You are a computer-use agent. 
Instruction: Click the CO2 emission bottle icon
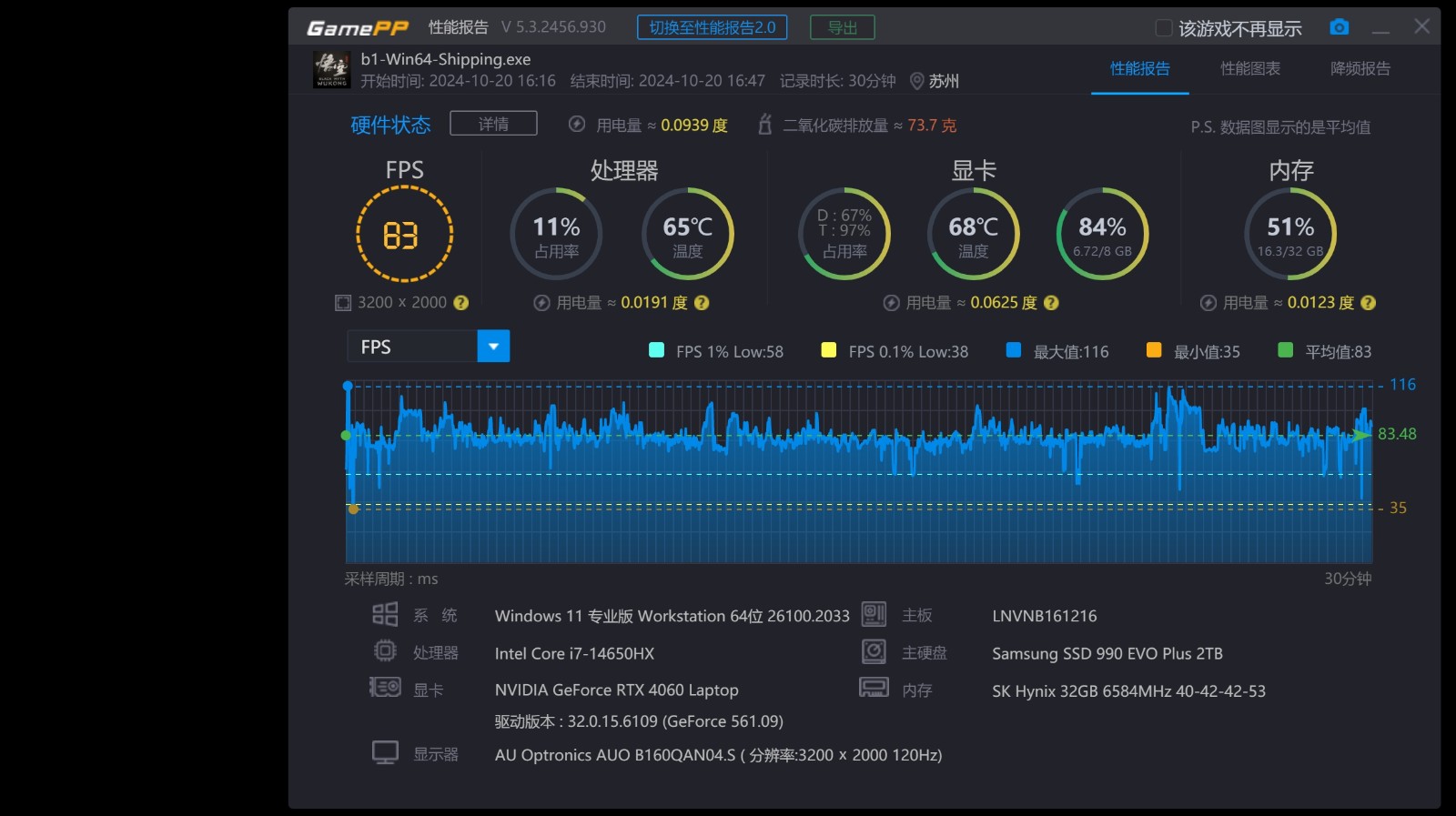pyautogui.click(x=765, y=125)
